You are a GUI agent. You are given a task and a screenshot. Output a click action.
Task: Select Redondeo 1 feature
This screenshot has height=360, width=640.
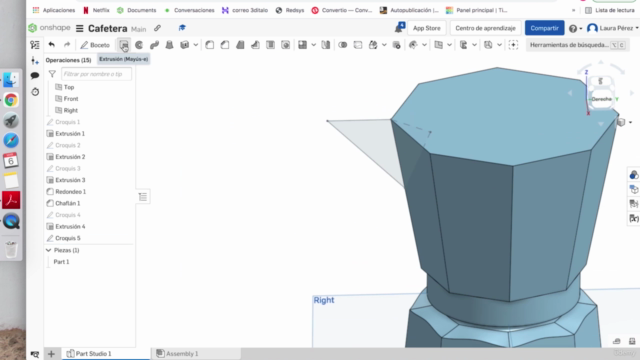(71, 191)
